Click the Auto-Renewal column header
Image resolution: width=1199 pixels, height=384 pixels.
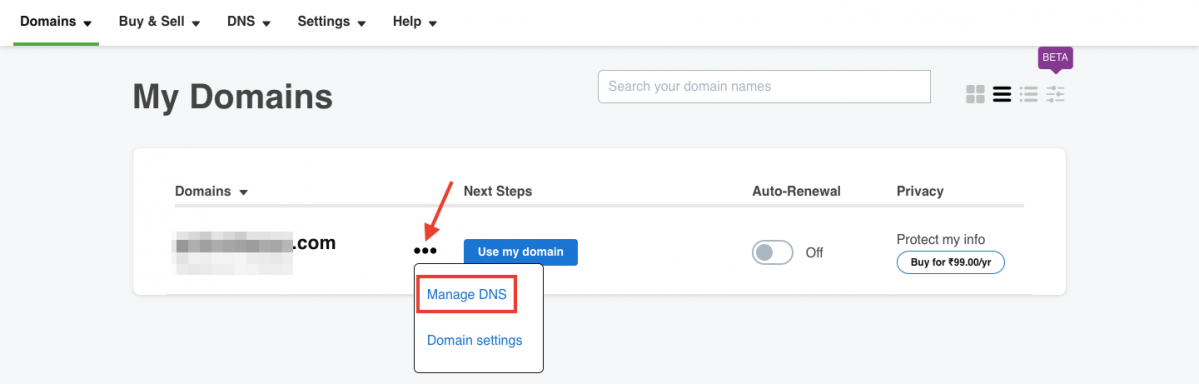pos(797,191)
